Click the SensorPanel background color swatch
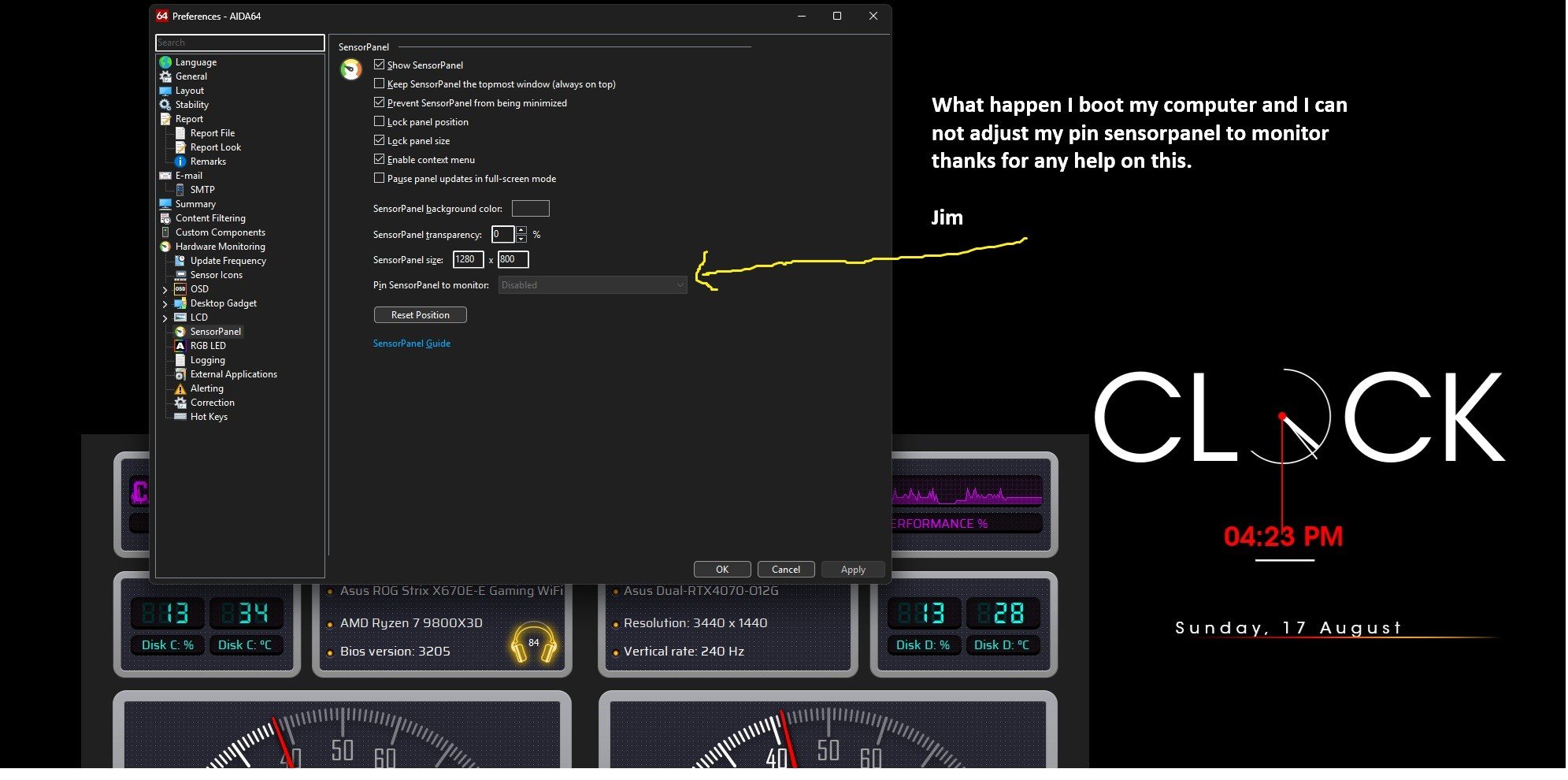Screen dimensions: 1568x780 [530, 209]
